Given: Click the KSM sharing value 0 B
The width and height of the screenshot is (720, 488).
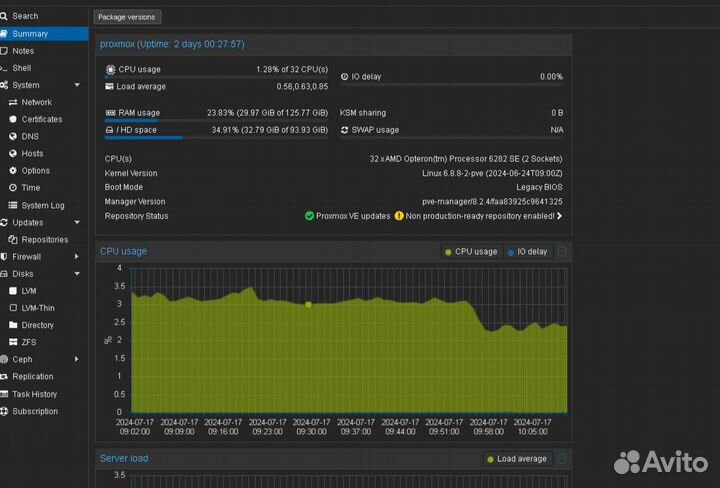Looking at the screenshot, I should click(x=557, y=112).
